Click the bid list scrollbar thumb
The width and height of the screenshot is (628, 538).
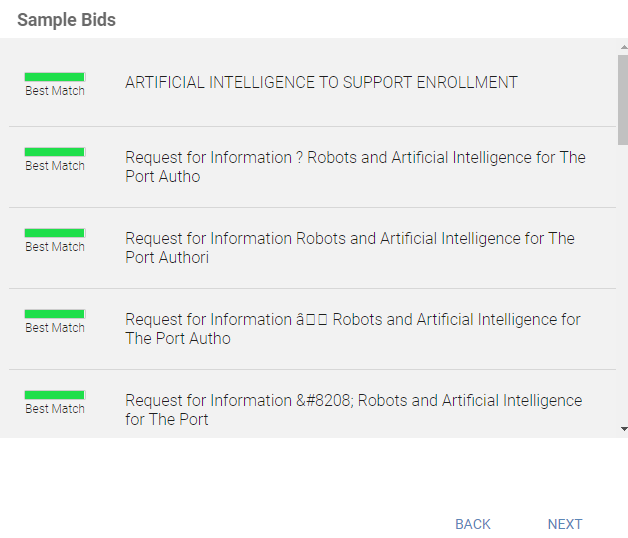coord(623,100)
